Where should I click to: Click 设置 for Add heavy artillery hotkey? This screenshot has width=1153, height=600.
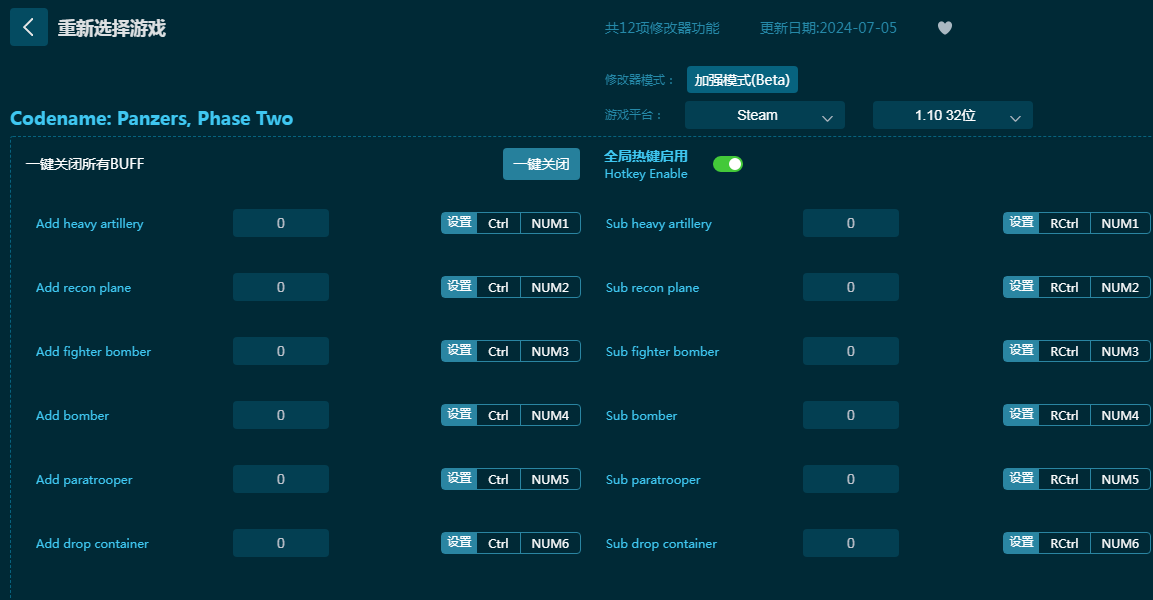coord(460,223)
